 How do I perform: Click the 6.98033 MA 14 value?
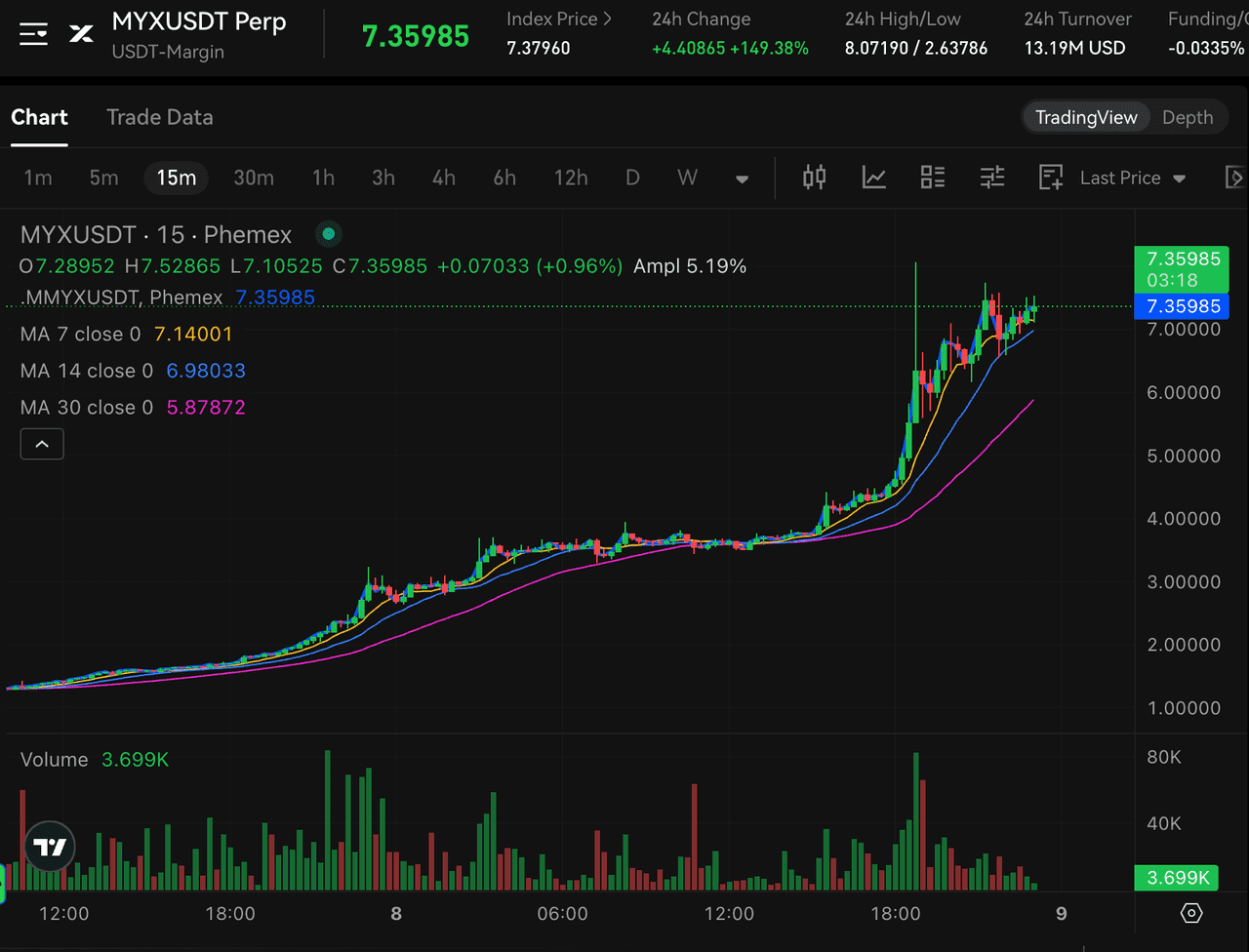tap(206, 371)
